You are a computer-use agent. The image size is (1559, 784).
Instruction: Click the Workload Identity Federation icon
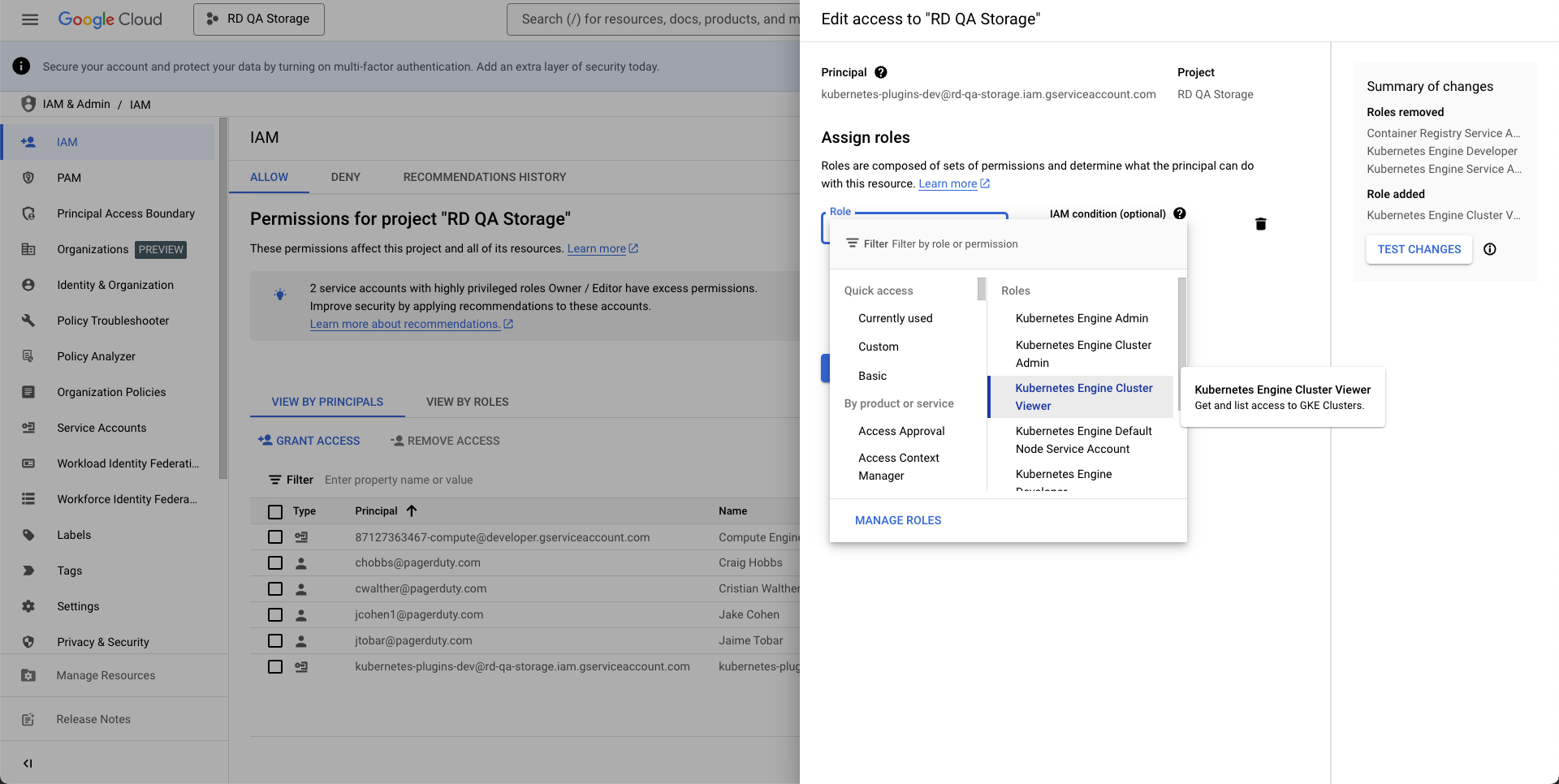click(x=28, y=463)
